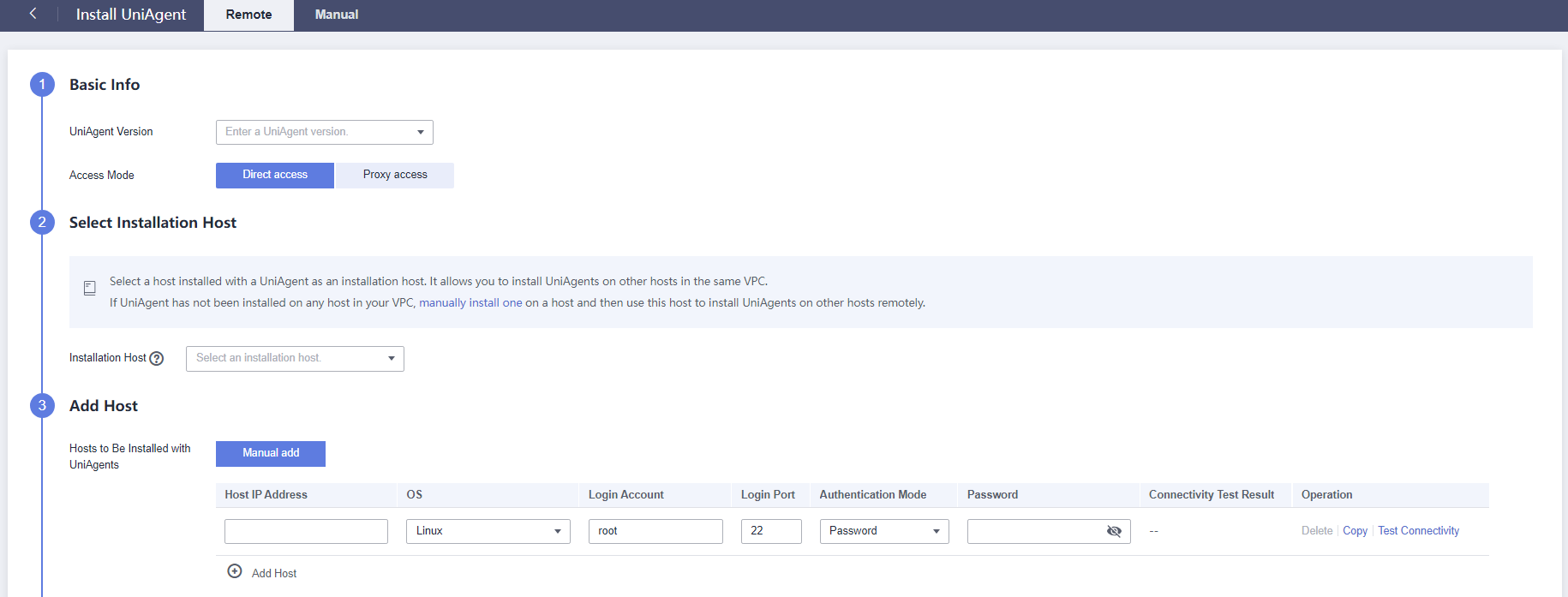Image resolution: width=1568 pixels, height=597 pixels.
Task: Select Proxy access mode
Action: (x=395, y=175)
